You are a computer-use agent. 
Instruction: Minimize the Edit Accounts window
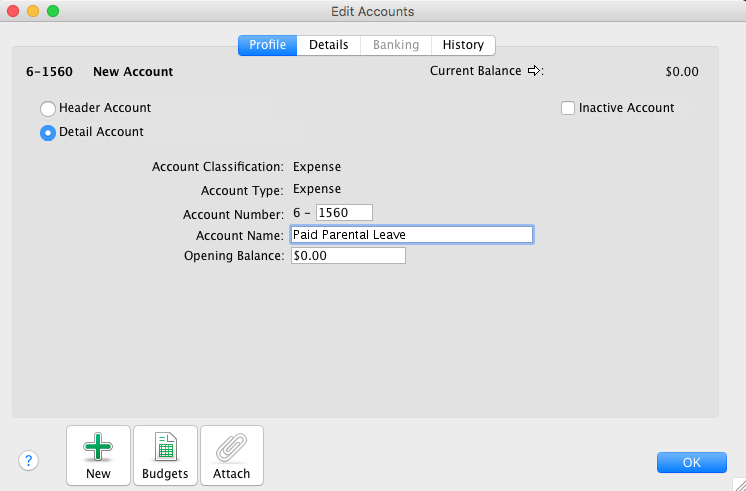(33, 11)
